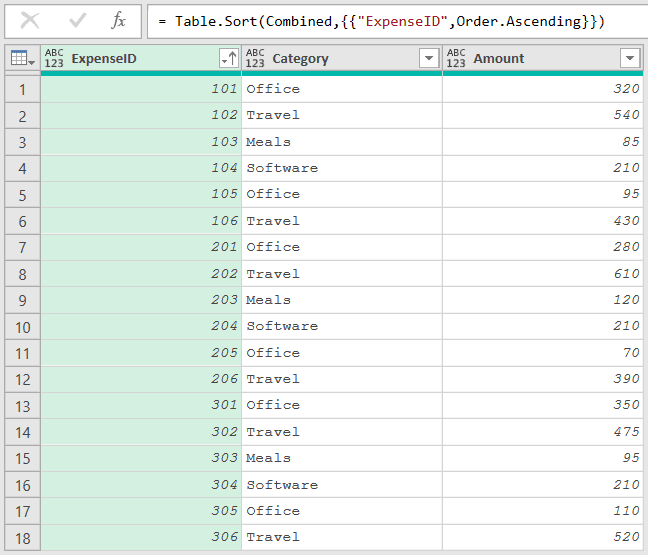Click Amount cell 95 in row 15
648x555 pixels.
(543, 459)
